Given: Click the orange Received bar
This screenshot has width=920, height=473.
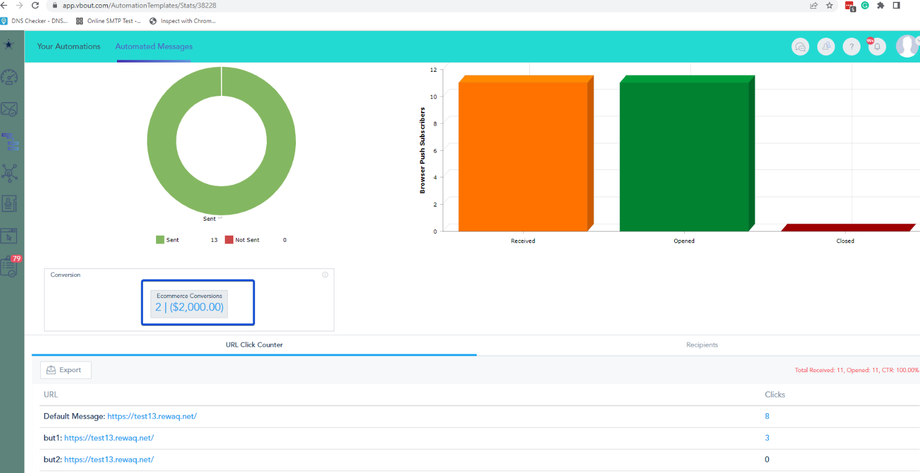Looking at the screenshot, I should point(523,156).
